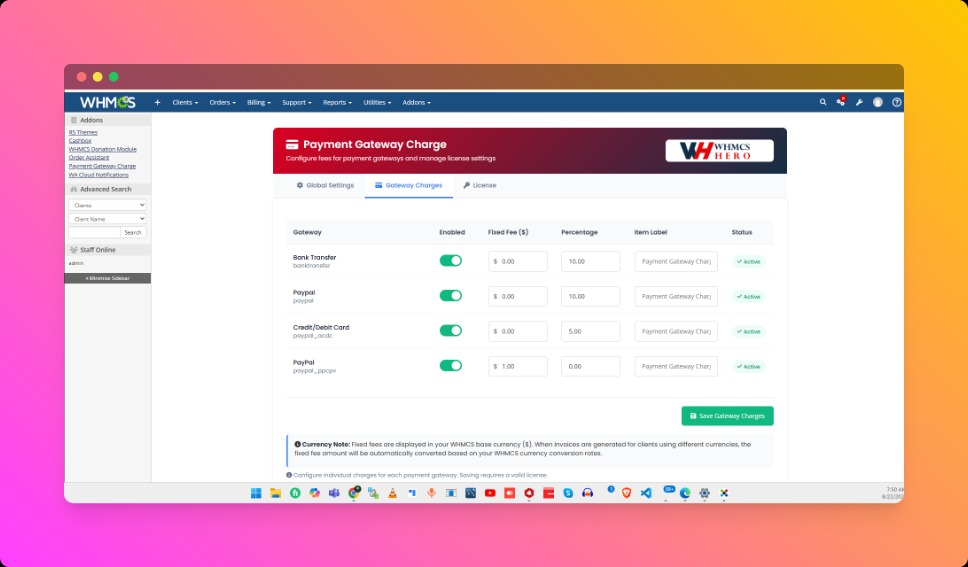Click the plus quick-add icon in navbar

157,102
